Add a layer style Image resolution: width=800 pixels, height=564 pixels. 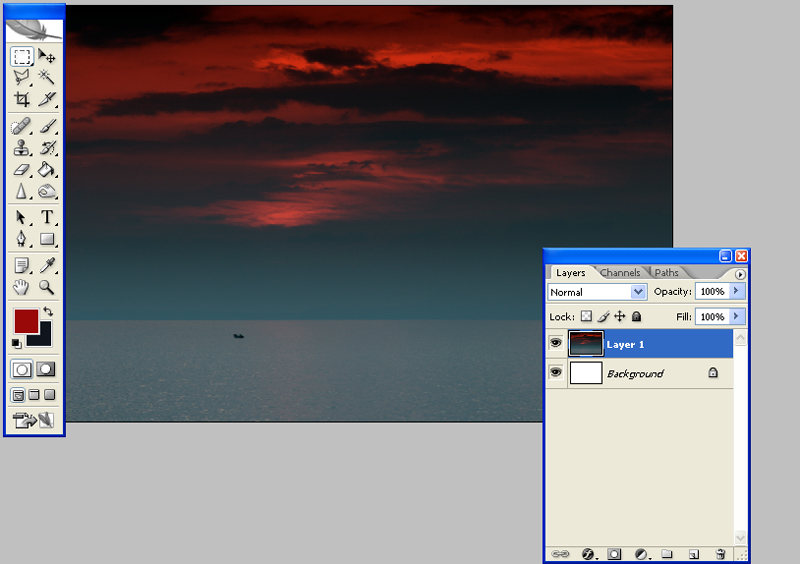coord(588,554)
